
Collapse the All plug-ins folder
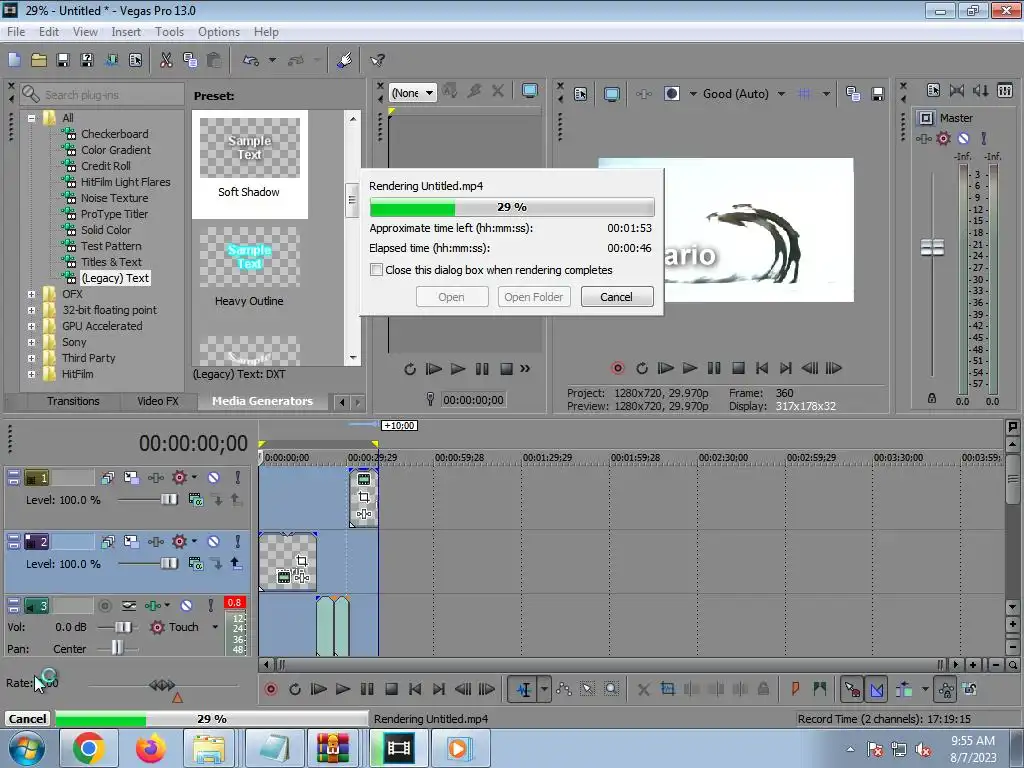31,118
